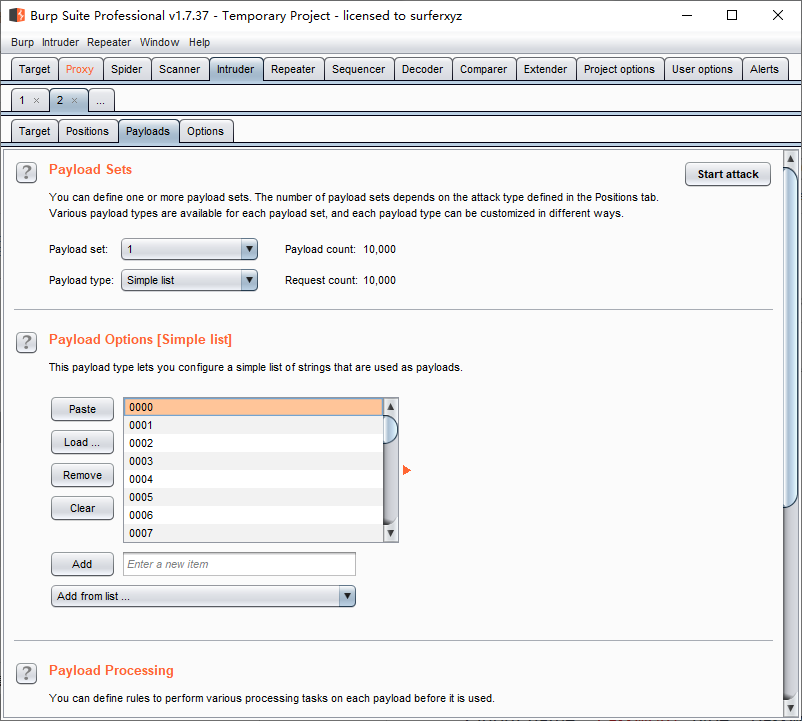This screenshot has height=721, width=802.
Task: Click the Payload Processing help question-mark icon
Action: click(27, 673)
